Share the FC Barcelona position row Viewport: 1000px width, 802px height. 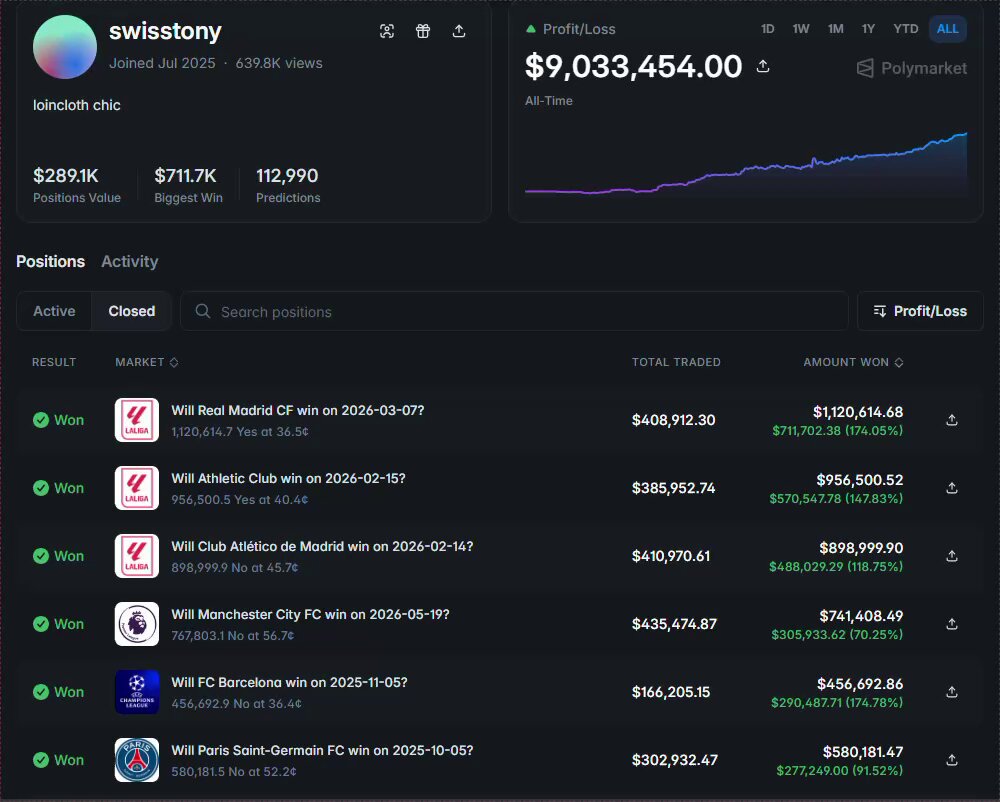click(x=952, y=692)
